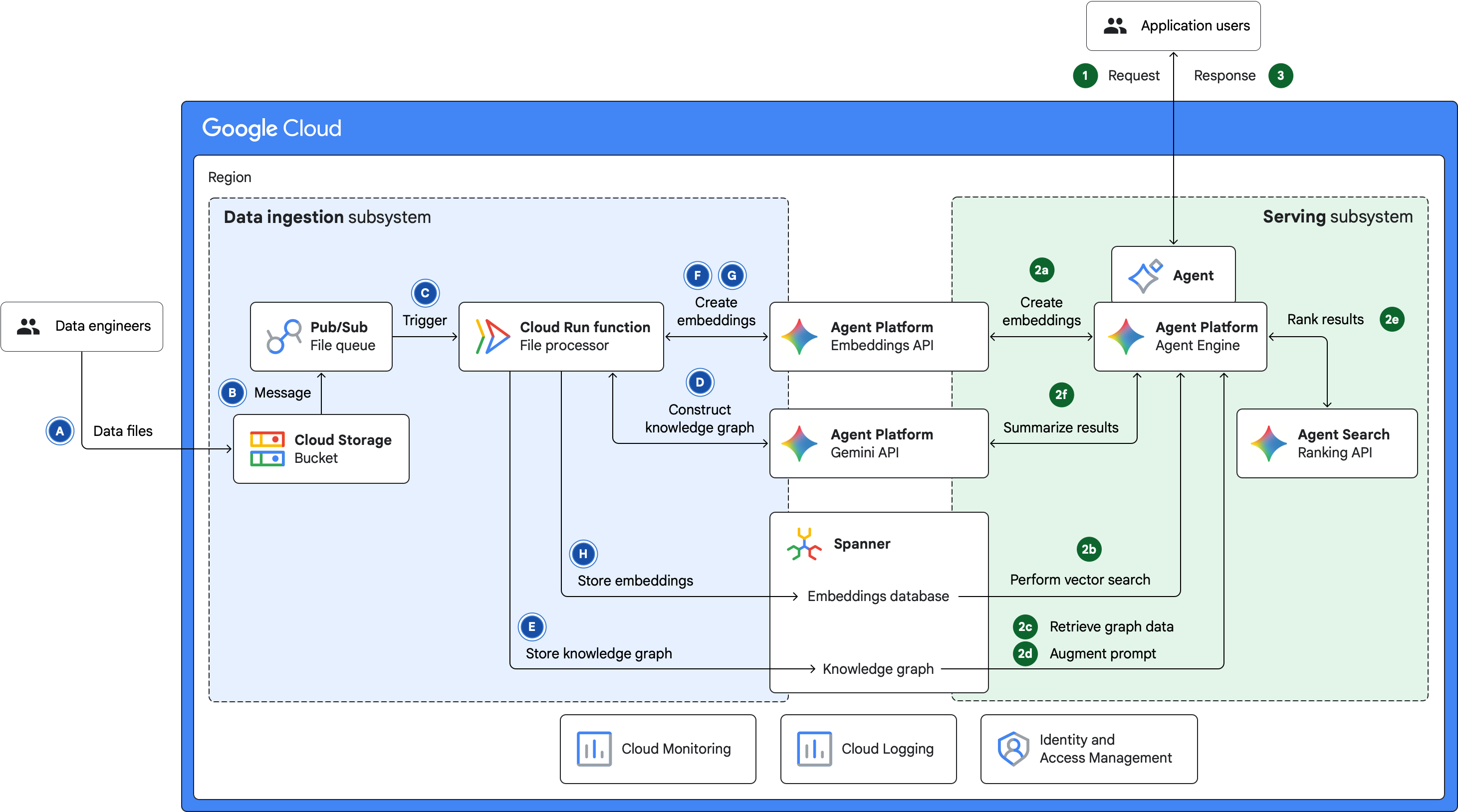Viewport: 1458px width, 812px height.
Task: Click the 'Augment prompt' label
Action: (x=1103, y=654)
